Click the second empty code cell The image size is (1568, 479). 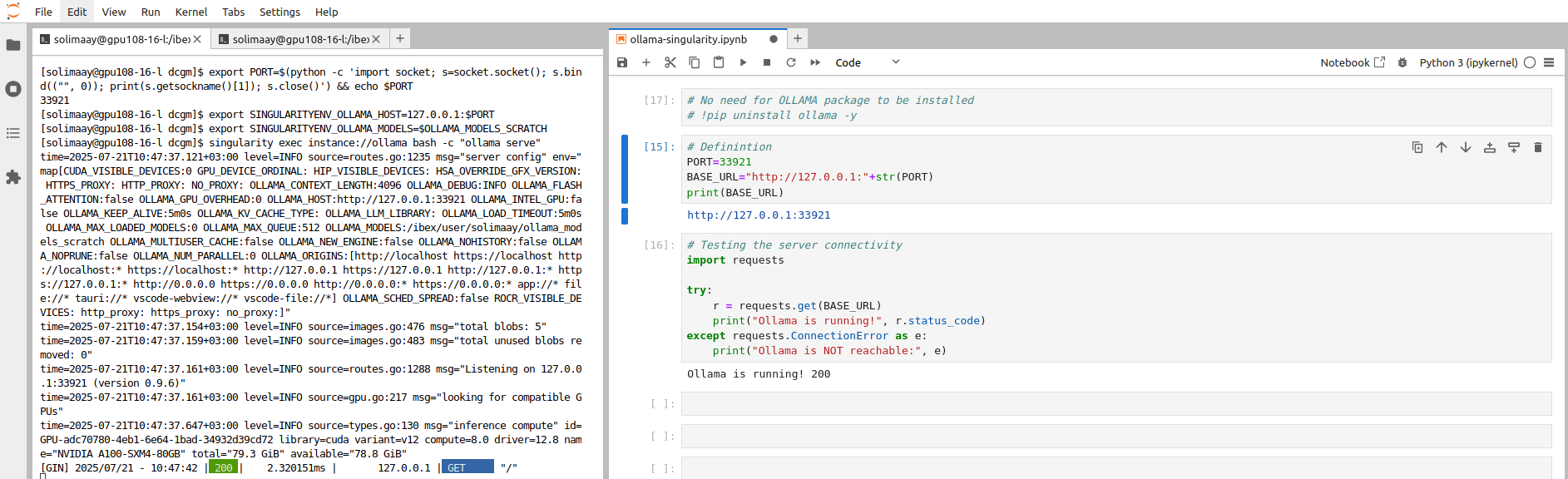pyautogui.click(x=1116, y=436)
